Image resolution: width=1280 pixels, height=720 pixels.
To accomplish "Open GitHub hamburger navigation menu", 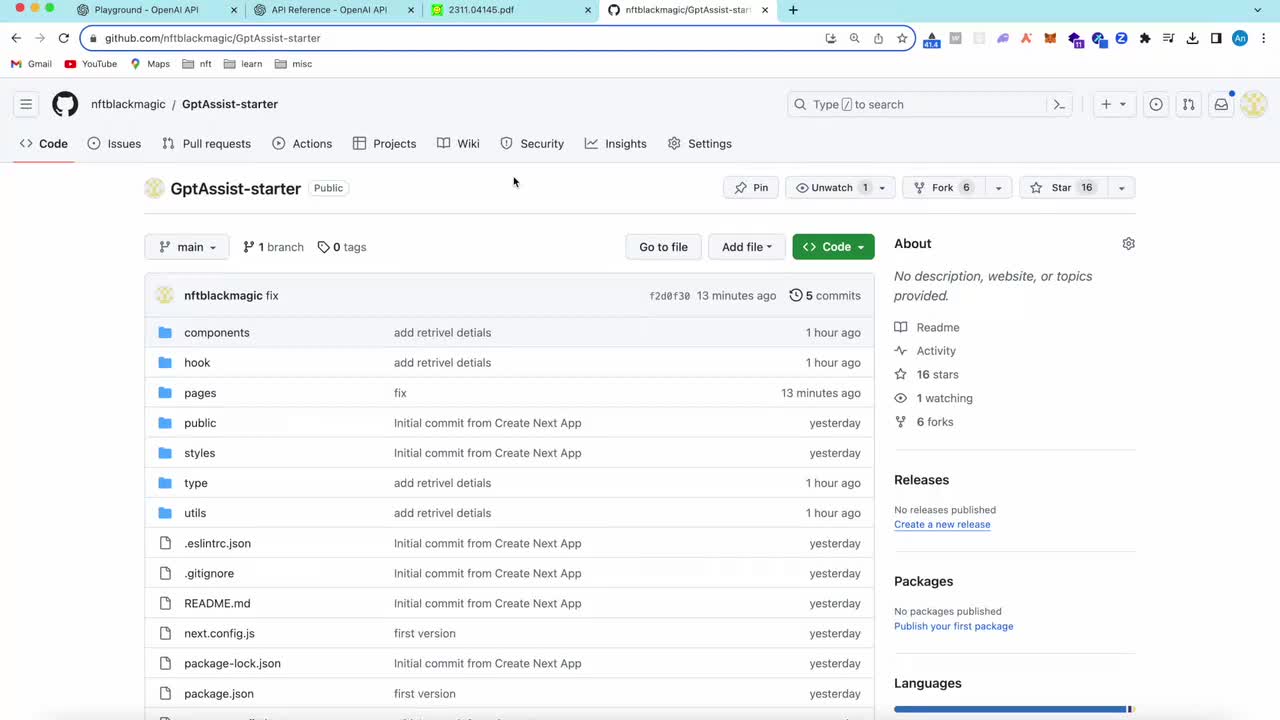I will point(26,104).
